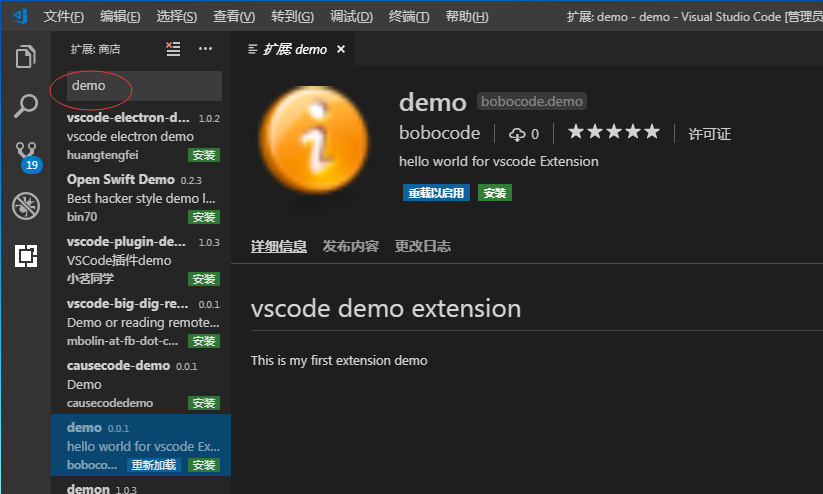Viewport: 823px width, 494px height.
Task: Open Source Control view with 19 badge
Action: [27, 156]
